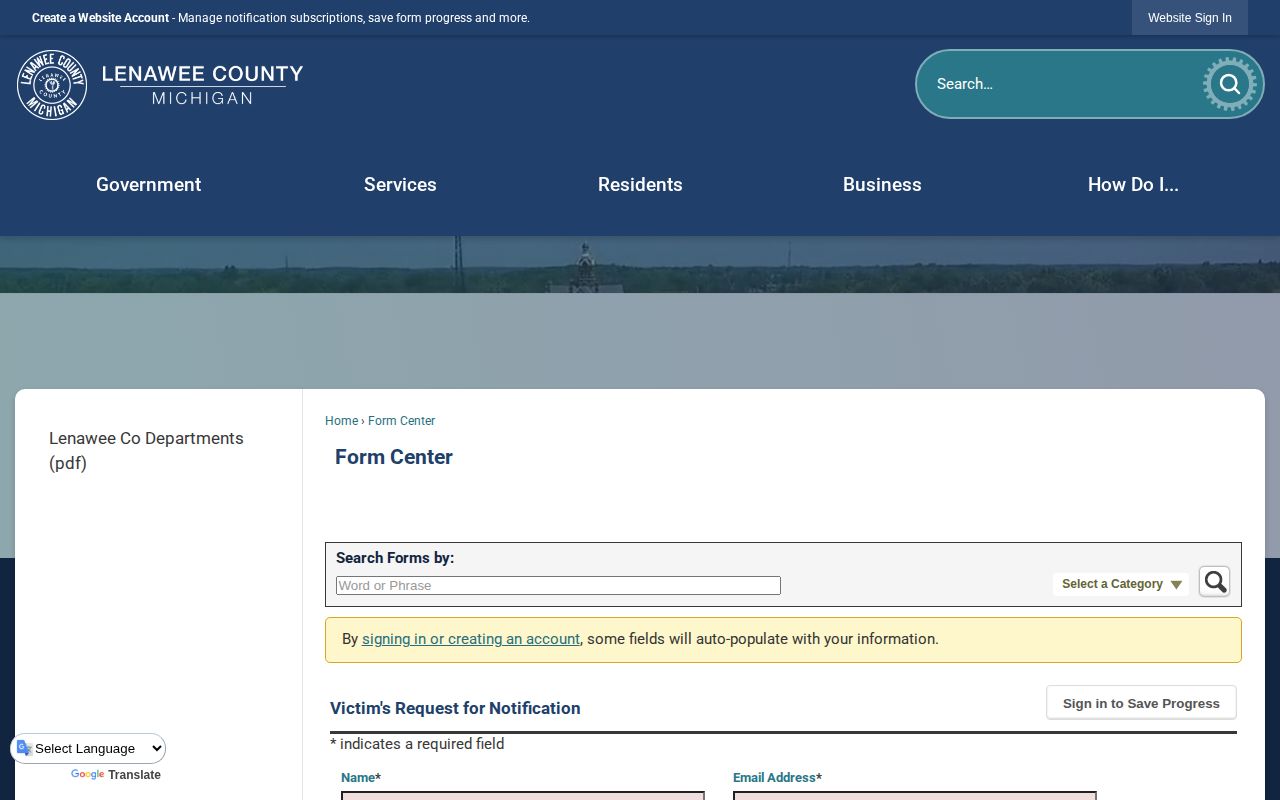The width and height of the screenshot is (1280, 800).
Task: Click Create a Website Account link
Action: (100, 18)
